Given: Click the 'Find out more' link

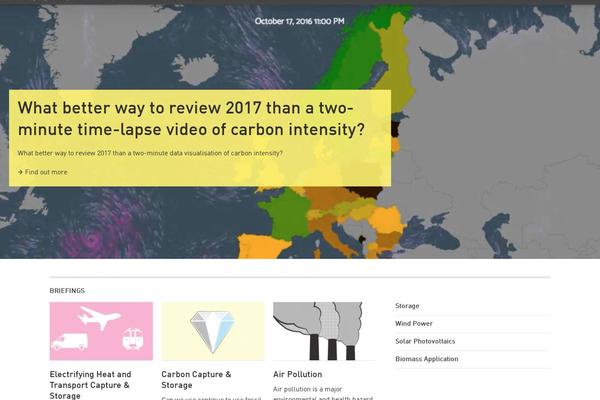Looking at the screenshot, I should coord(46,172).
